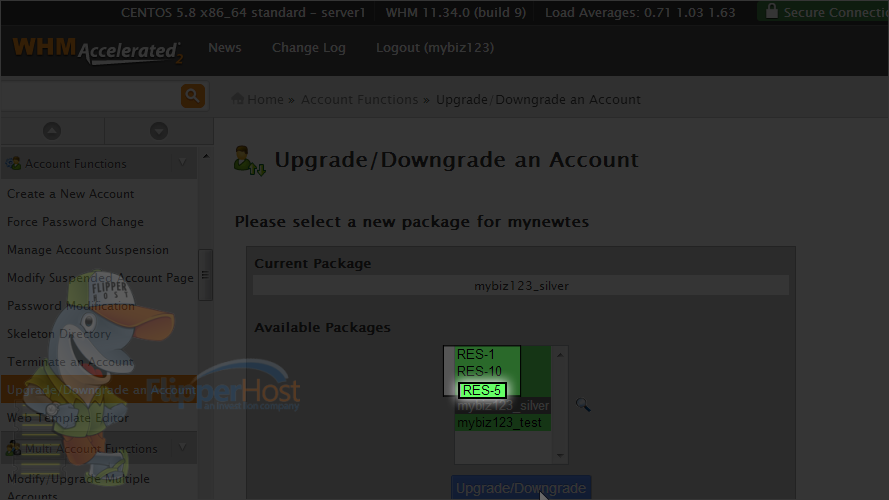Click the Multi Account Functions section icon
Screen dimensions: 889x500
coord(13,448)
